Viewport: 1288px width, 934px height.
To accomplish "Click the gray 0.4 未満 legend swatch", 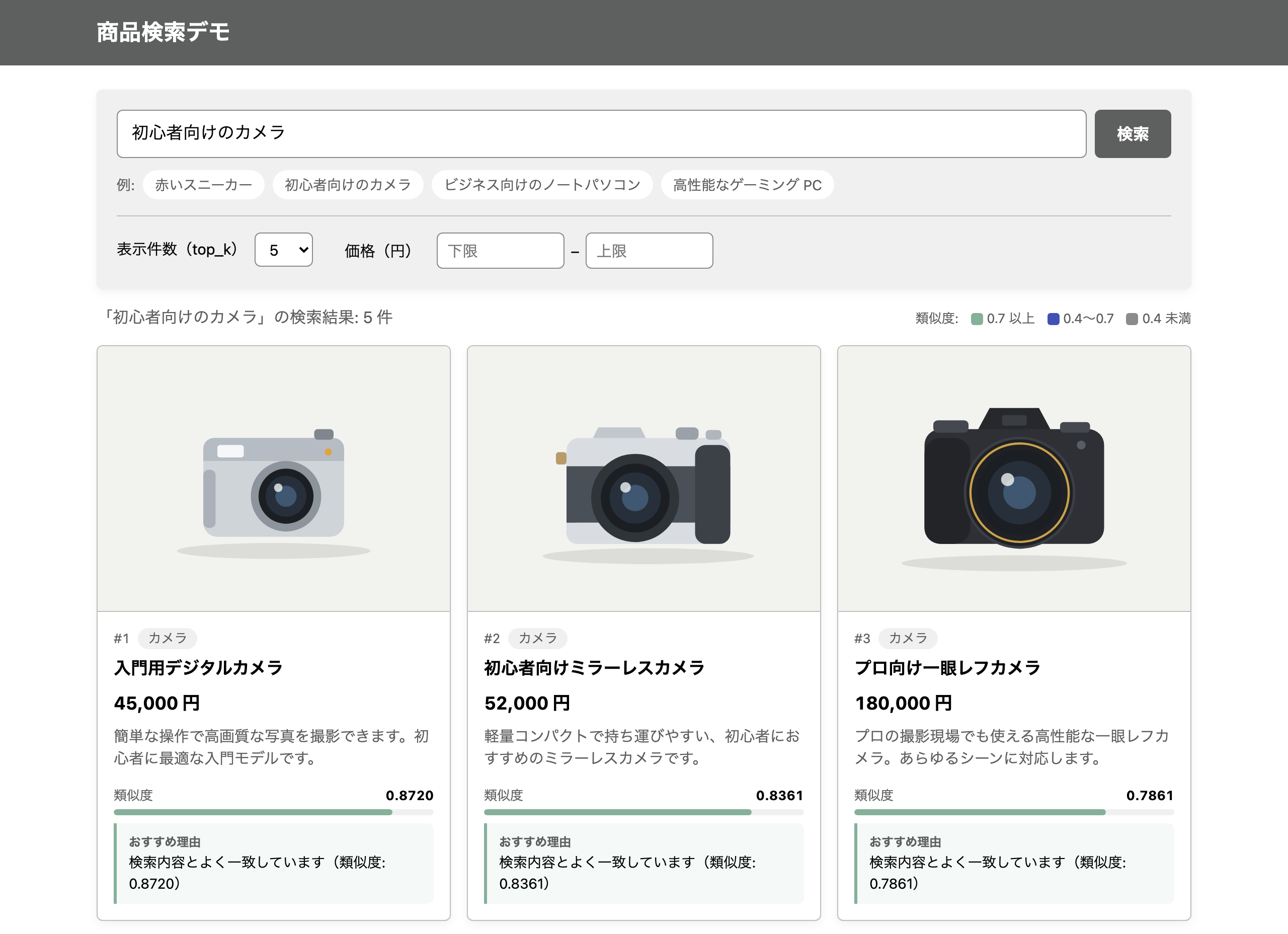I will point(1132,319).
